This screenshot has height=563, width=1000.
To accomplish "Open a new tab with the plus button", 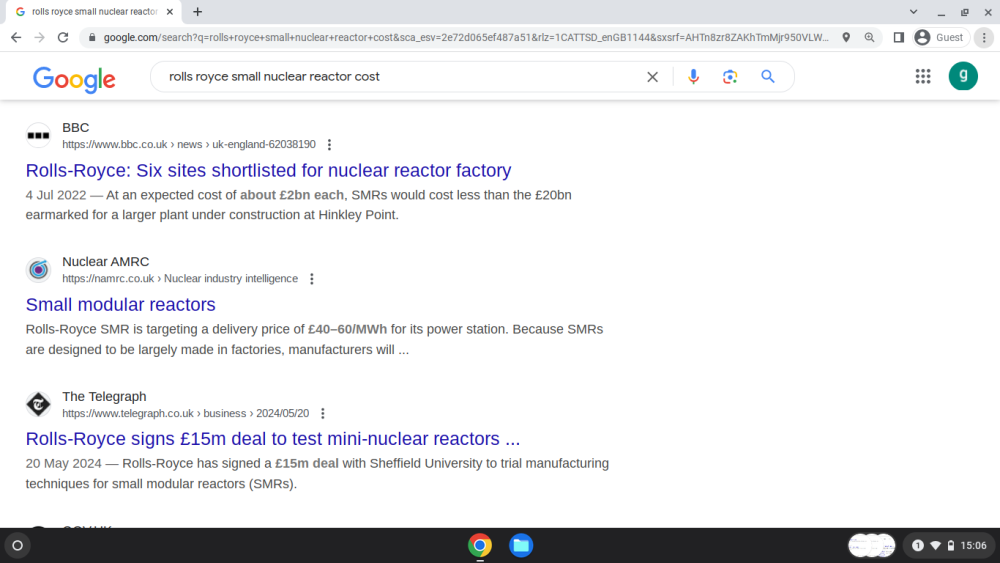I will tap(198, 11).
